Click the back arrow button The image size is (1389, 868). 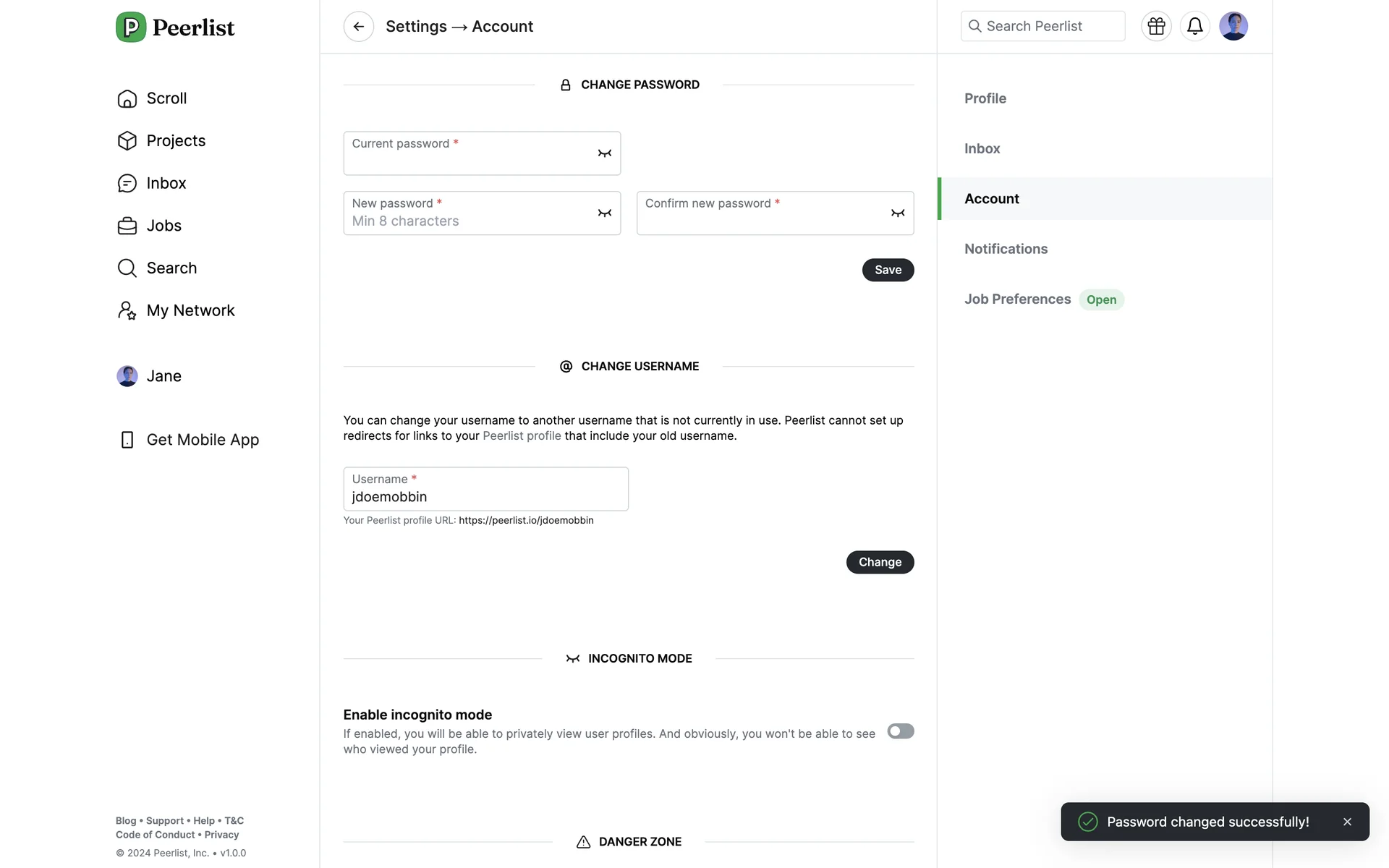358,27
